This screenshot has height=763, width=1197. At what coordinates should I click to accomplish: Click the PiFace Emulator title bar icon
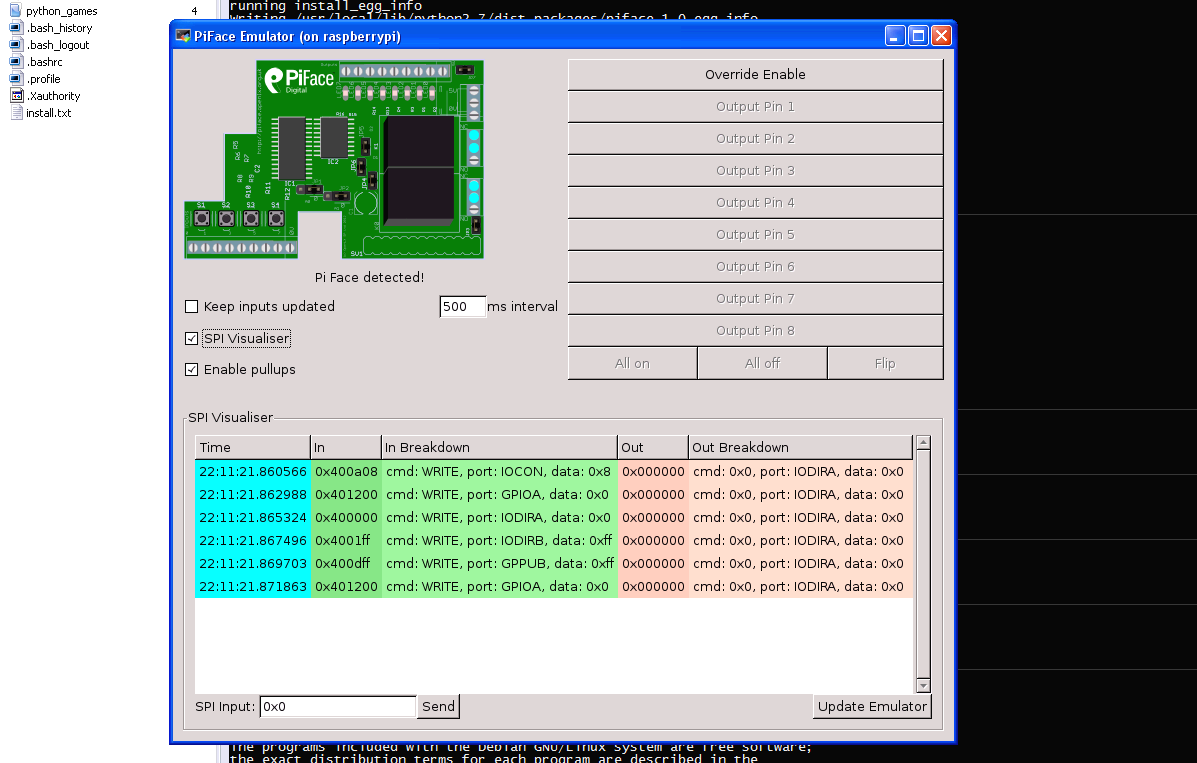click(183, 36)
